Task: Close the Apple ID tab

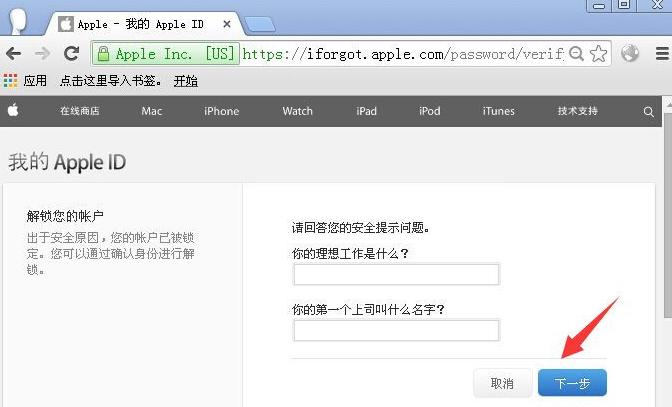Action: click(x=227, y=24)
